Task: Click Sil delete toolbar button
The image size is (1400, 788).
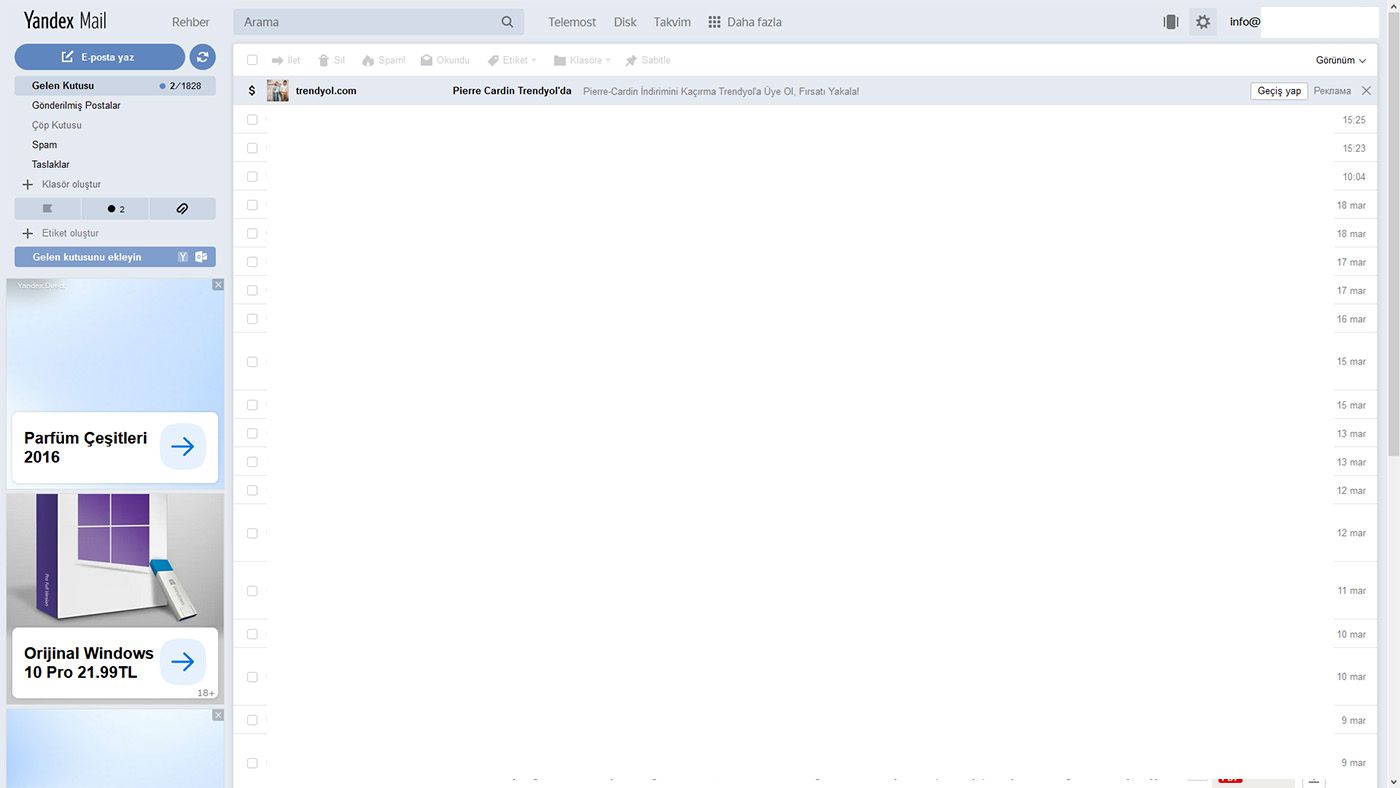Action: click(x=331, y=61)
